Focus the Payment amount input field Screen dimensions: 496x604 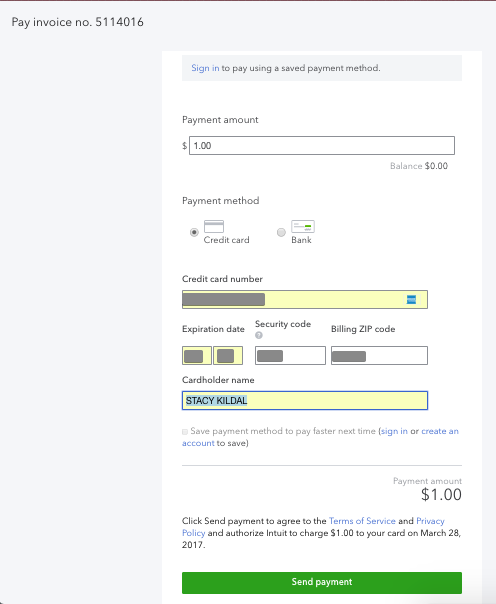click(x=322, y=146)
